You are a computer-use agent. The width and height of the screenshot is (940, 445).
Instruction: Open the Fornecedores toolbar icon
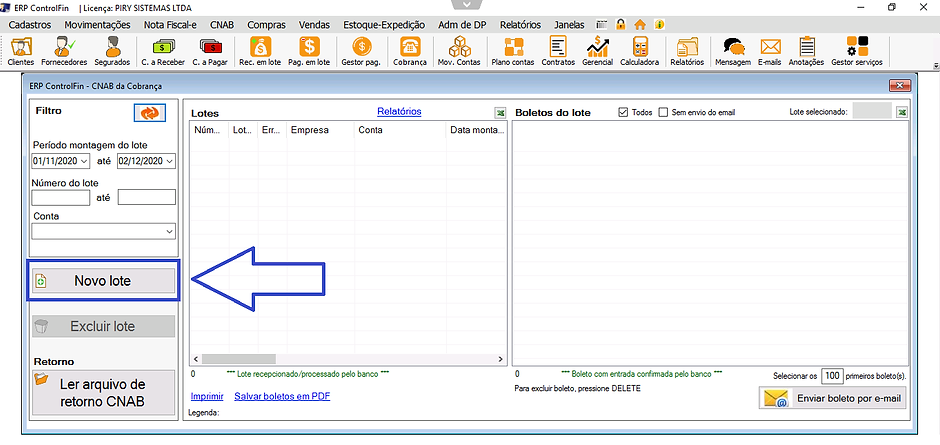coord(64,51)
